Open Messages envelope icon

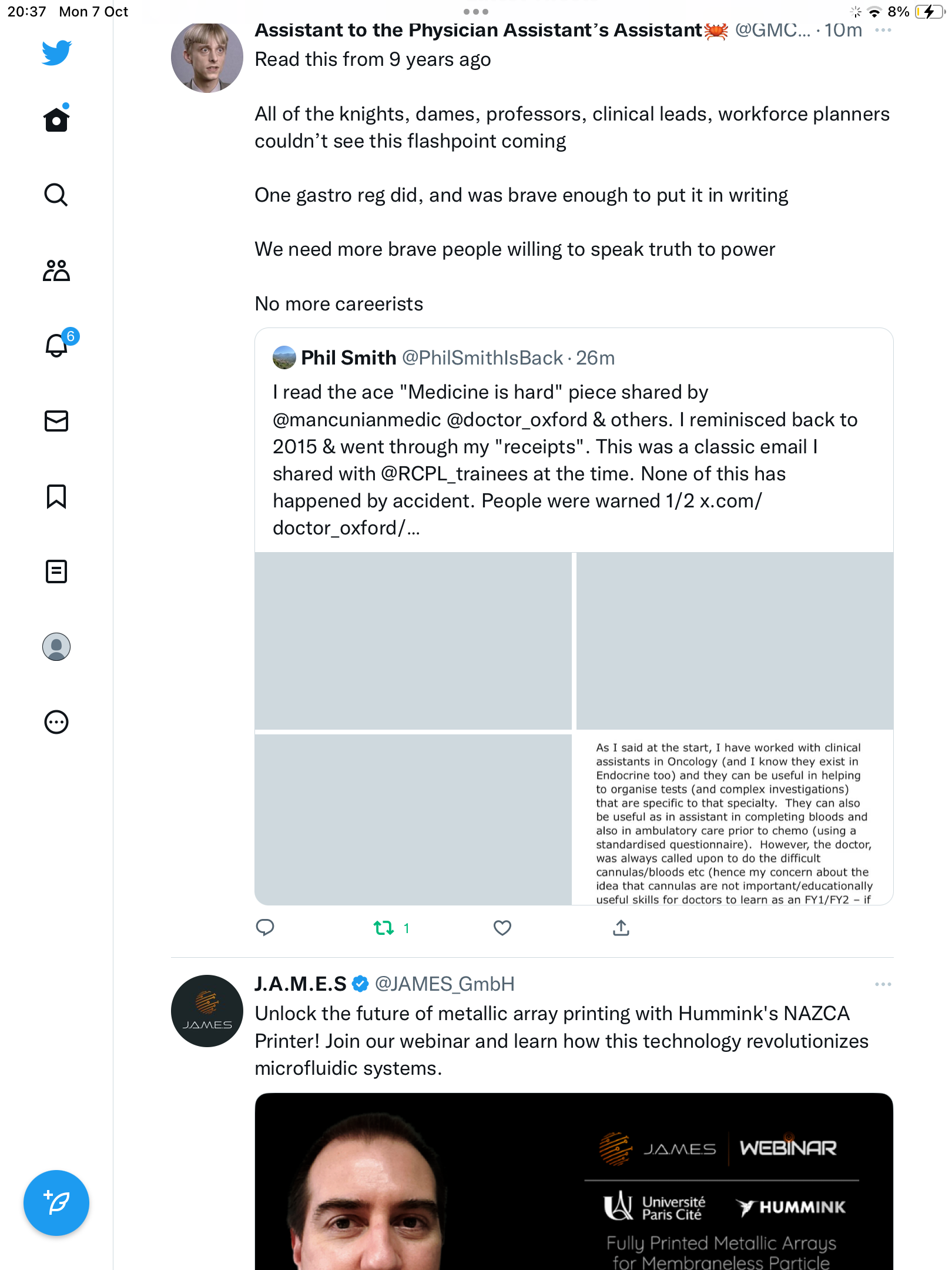56,421
